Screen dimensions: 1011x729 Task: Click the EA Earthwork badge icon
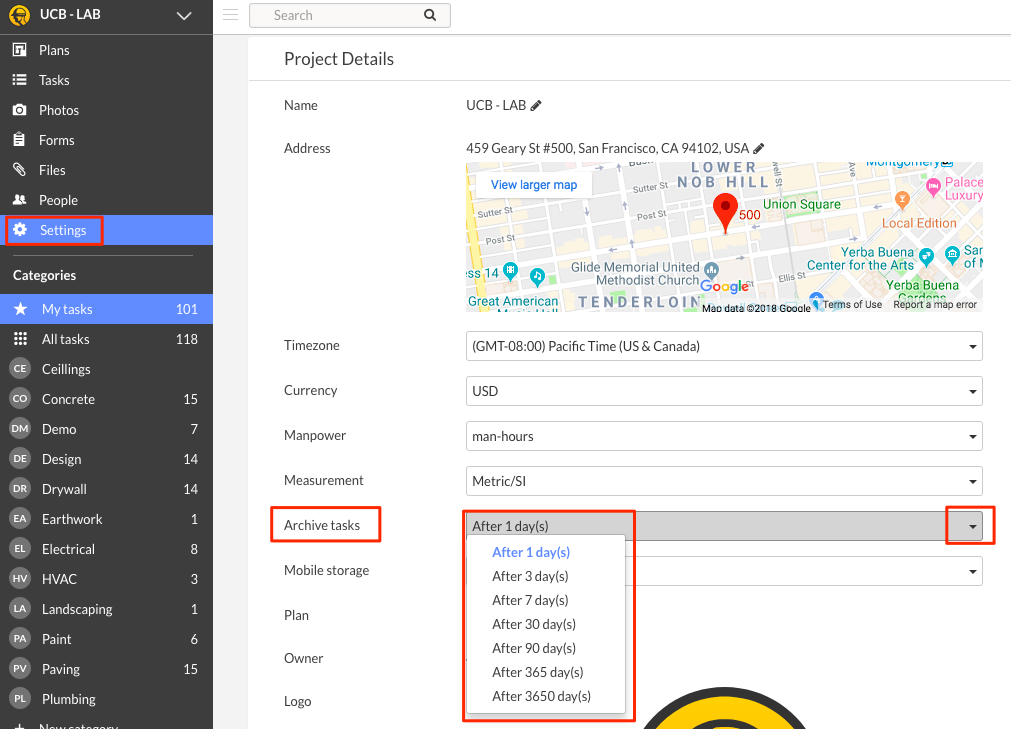tap(20, 519)
